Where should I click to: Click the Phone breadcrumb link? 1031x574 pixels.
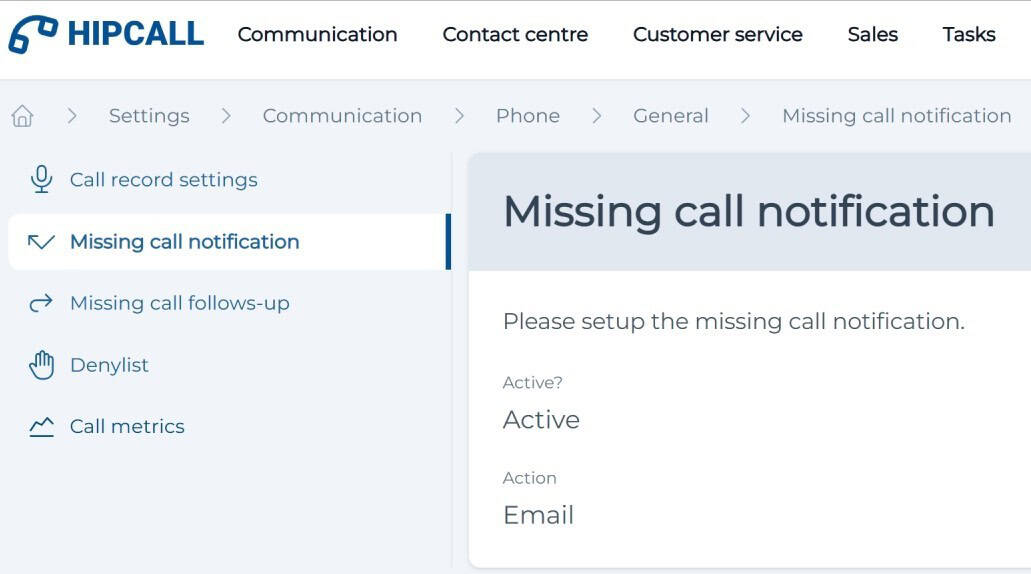527,116
